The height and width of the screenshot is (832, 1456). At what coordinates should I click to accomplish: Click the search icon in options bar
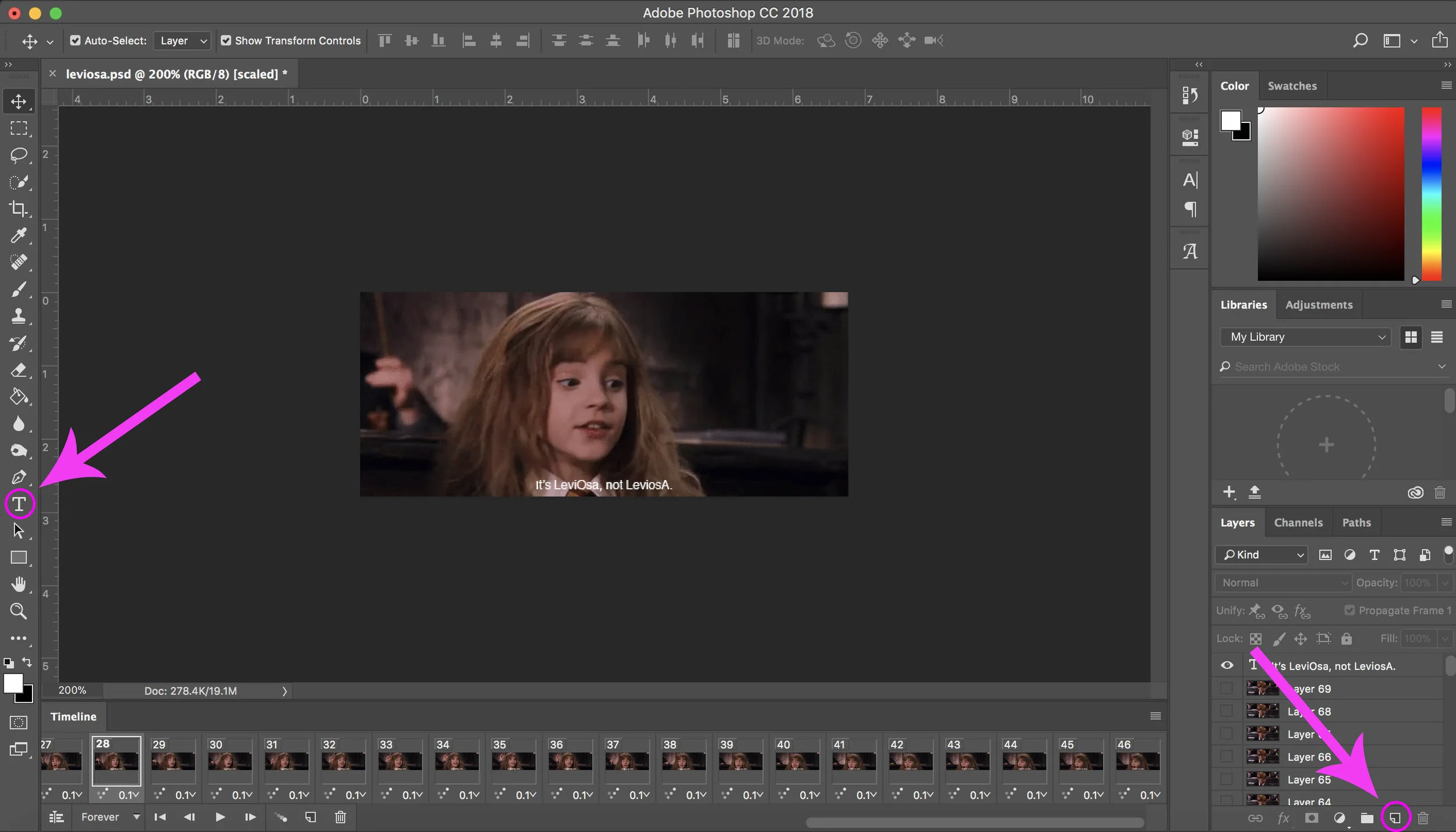click(x=1360, y=40)
